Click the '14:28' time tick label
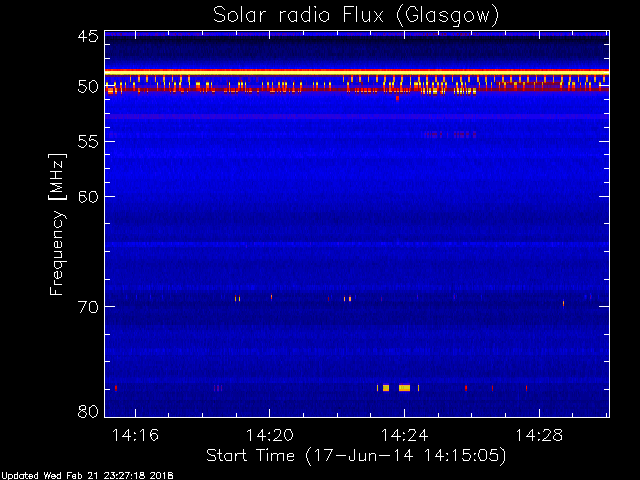 pyautogui.click(x=539, y=435)
